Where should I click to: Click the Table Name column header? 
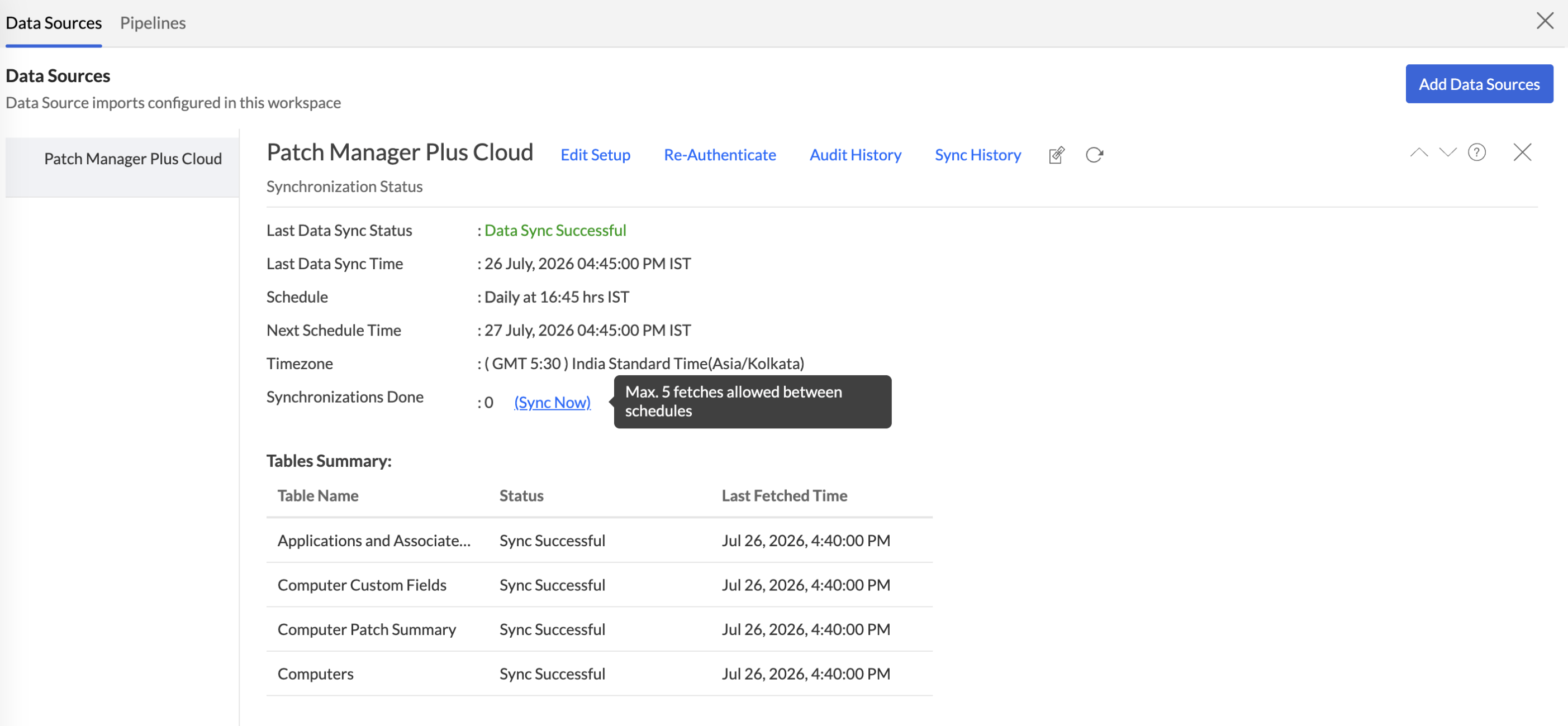(x=318, y=495)
